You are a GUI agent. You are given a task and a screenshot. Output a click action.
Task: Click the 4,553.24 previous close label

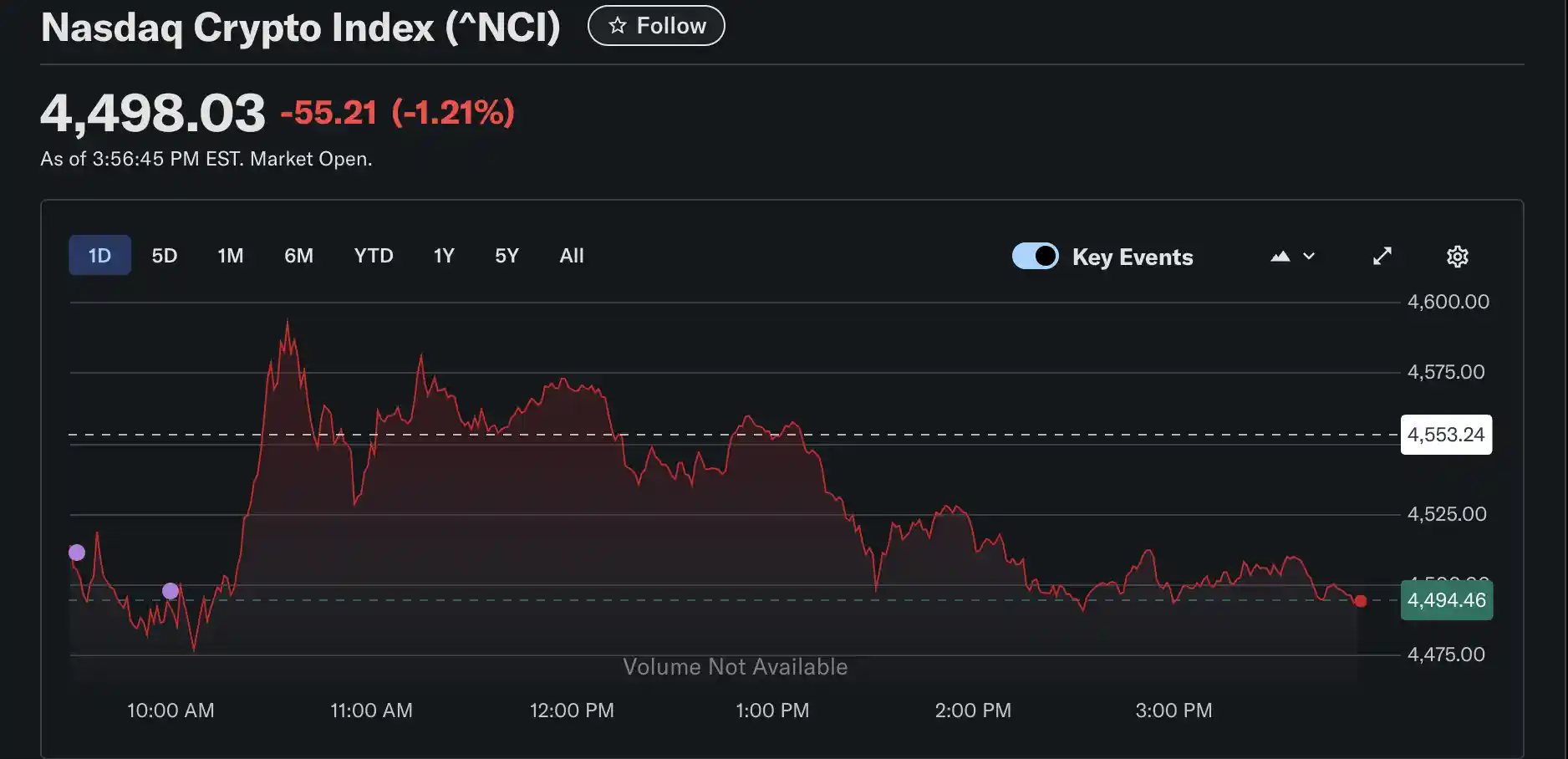(1446, 435)
